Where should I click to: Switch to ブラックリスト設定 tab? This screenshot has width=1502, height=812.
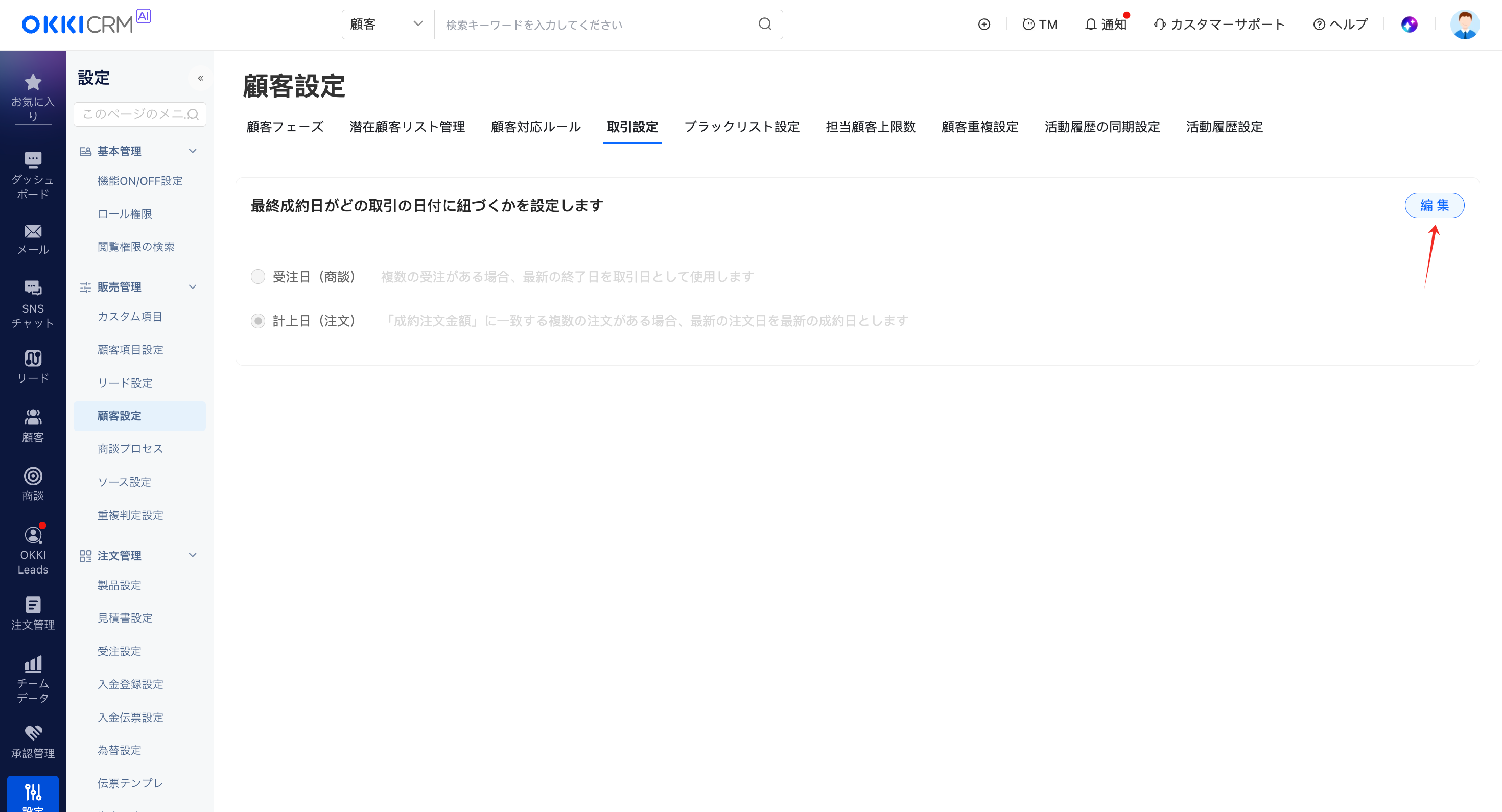point(742,127)
